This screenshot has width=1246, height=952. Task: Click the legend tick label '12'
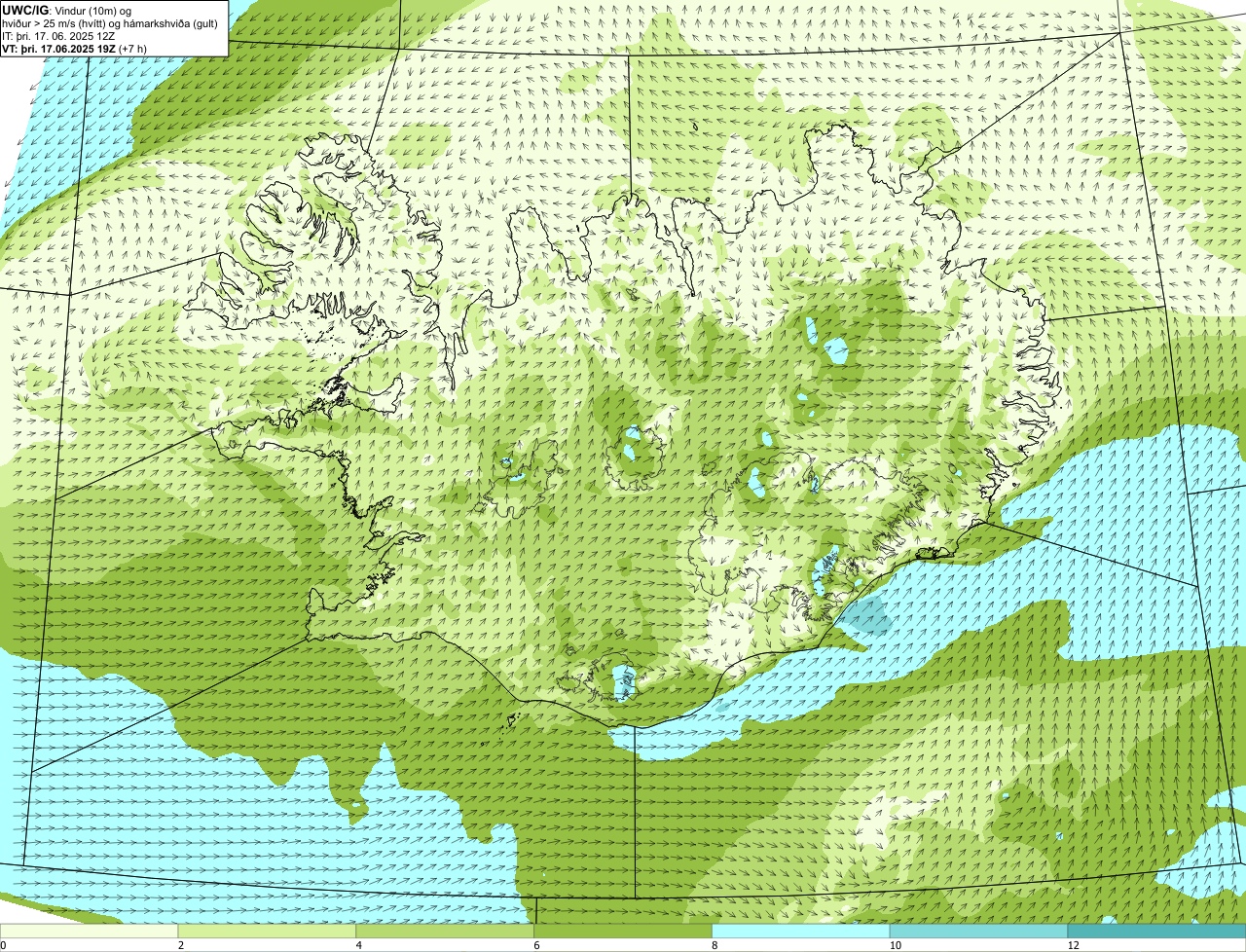[x=1072, y=945]
